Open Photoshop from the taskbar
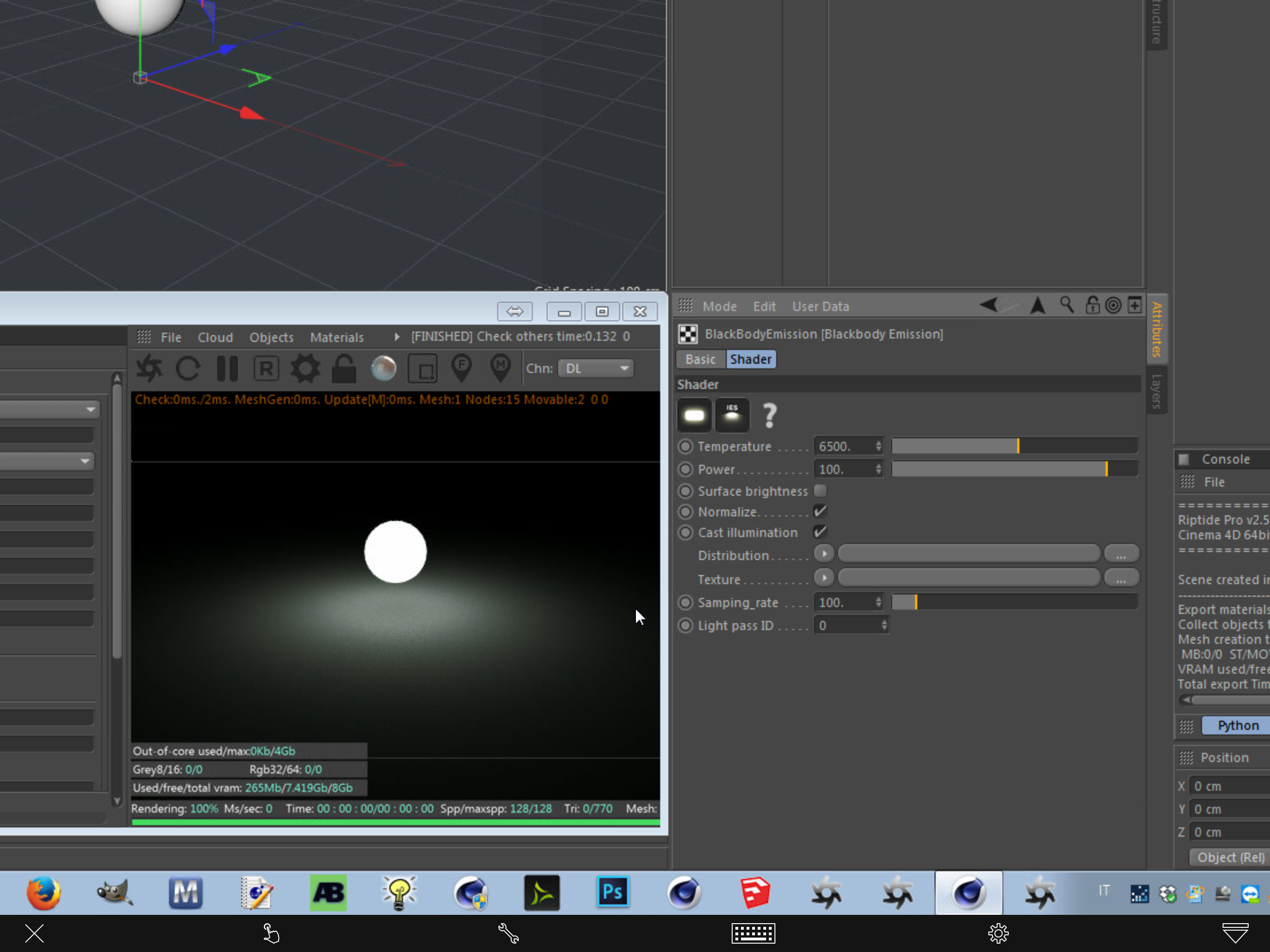This screenshot has height=952, width=1270. pos(613,892)
